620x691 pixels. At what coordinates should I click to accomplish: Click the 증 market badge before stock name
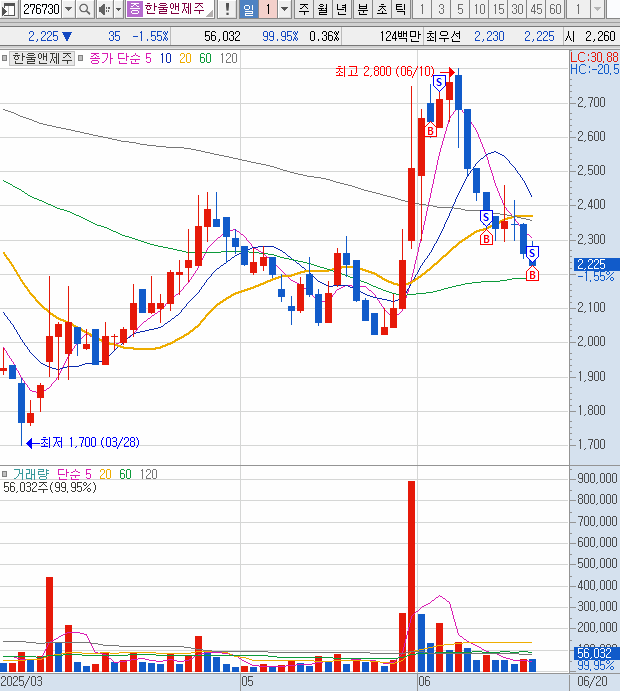click(x=134, y=10)
